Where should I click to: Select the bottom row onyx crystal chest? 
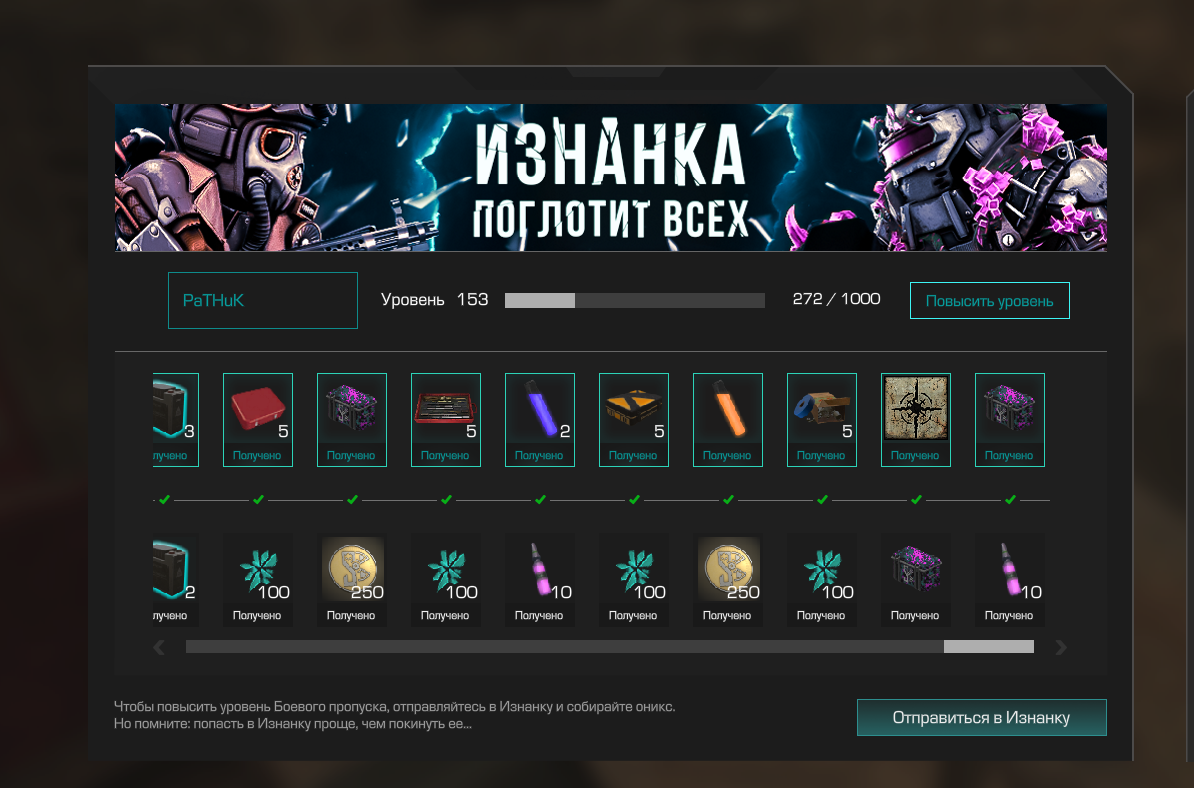tap(915, 580)
